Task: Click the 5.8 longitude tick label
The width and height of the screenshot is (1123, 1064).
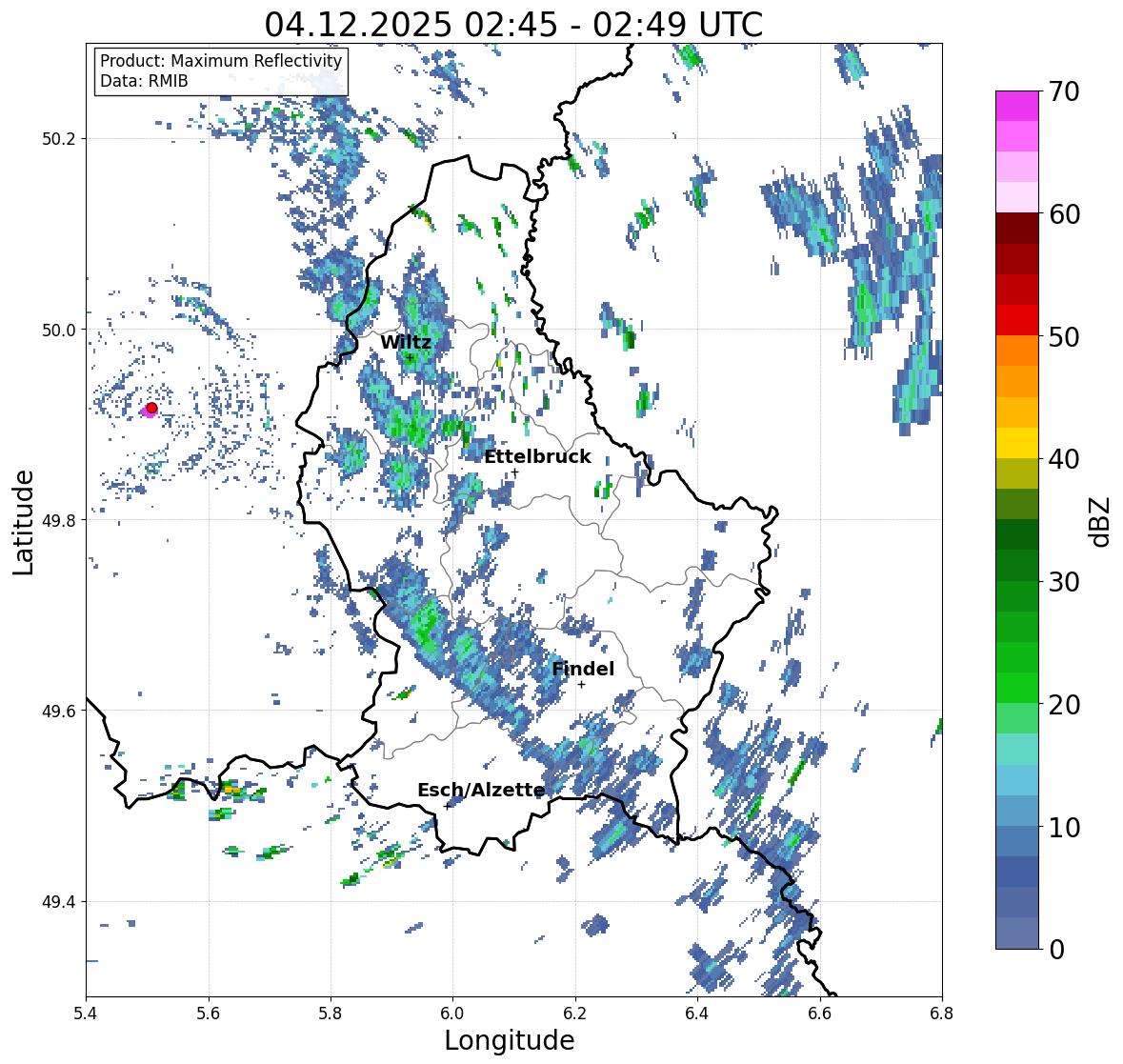Action: click(331, 1014)
